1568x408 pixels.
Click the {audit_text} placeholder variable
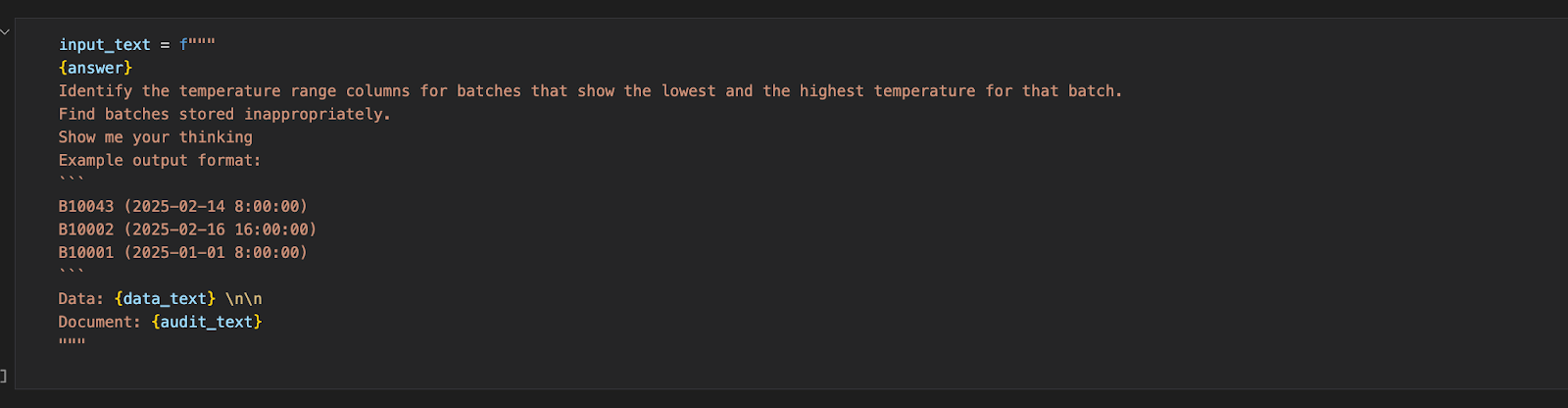tap(207, 322)
